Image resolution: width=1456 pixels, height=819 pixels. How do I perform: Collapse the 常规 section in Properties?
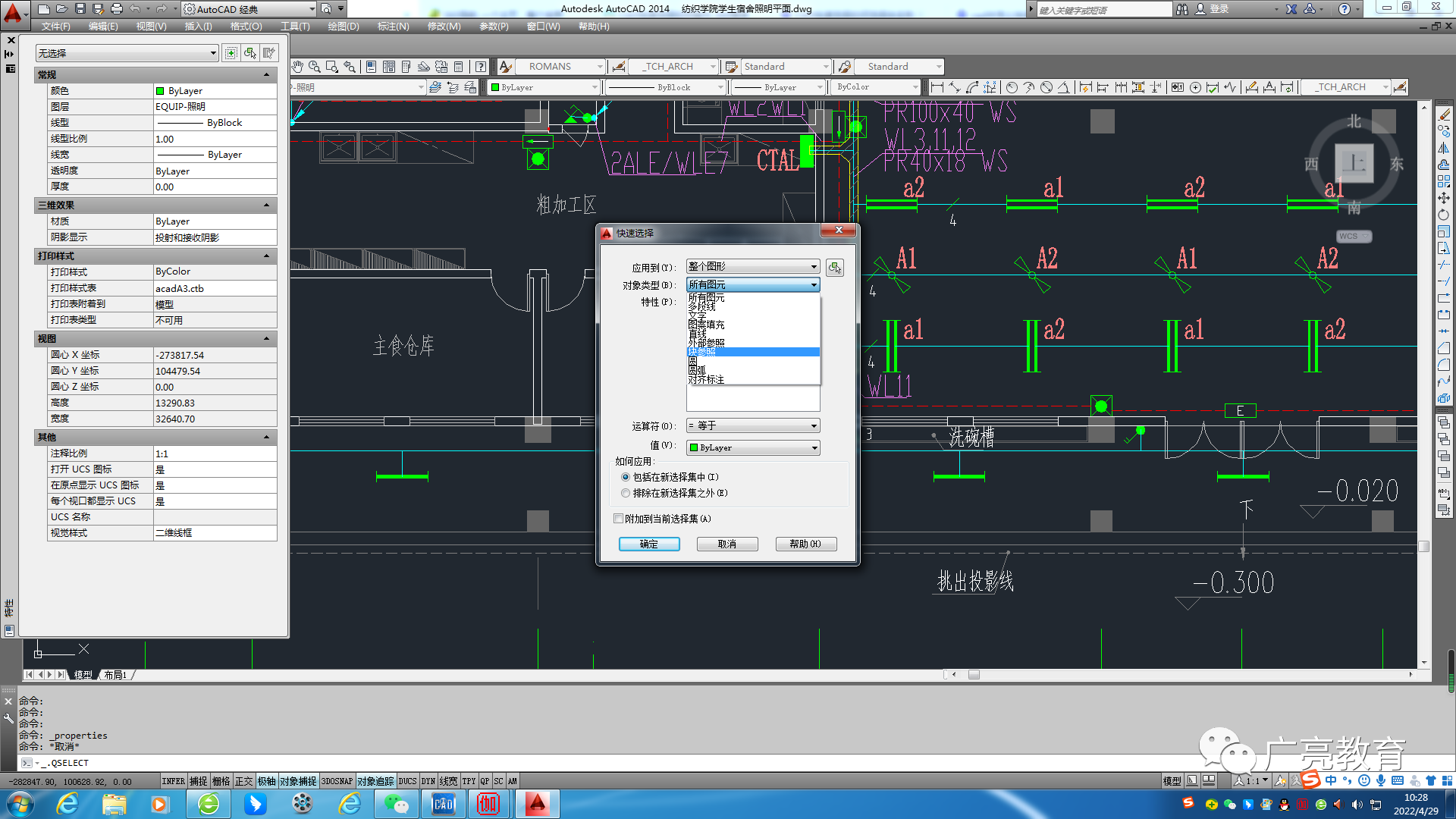coord(266,74)
